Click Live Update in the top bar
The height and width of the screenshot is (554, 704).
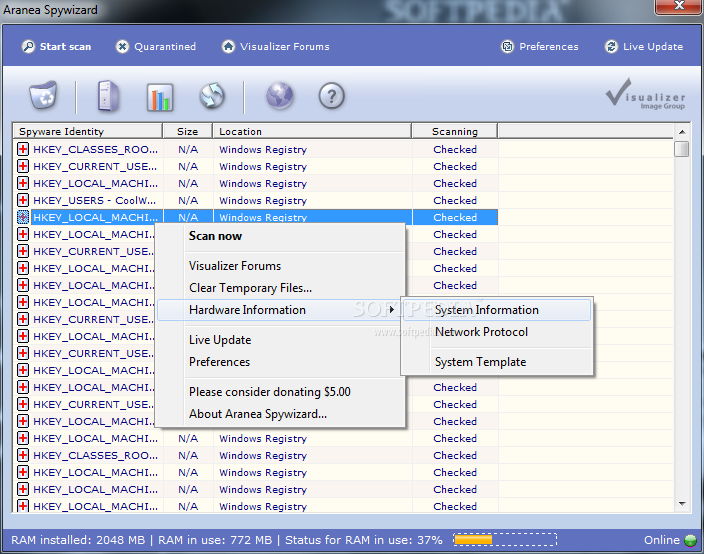click(644, 47)
